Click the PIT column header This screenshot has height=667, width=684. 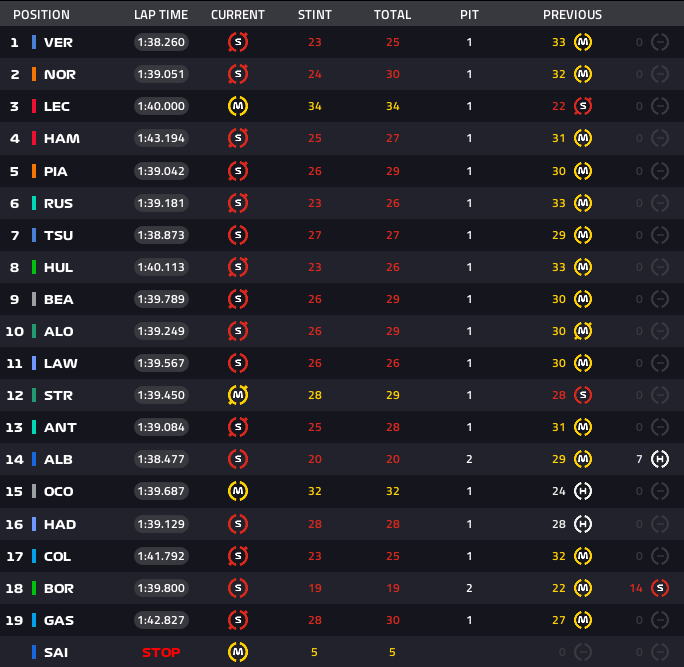click(x=469, y=15)
